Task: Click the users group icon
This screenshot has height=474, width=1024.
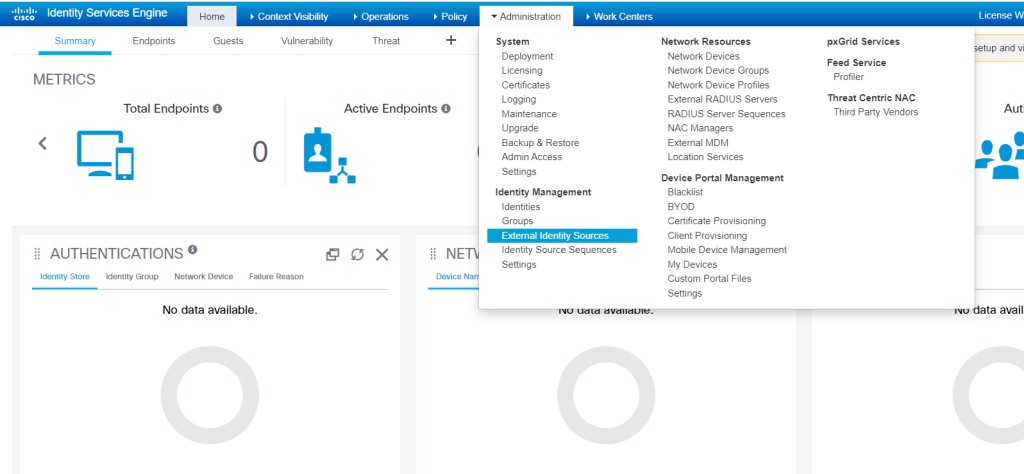Action: tap(999, 155)
